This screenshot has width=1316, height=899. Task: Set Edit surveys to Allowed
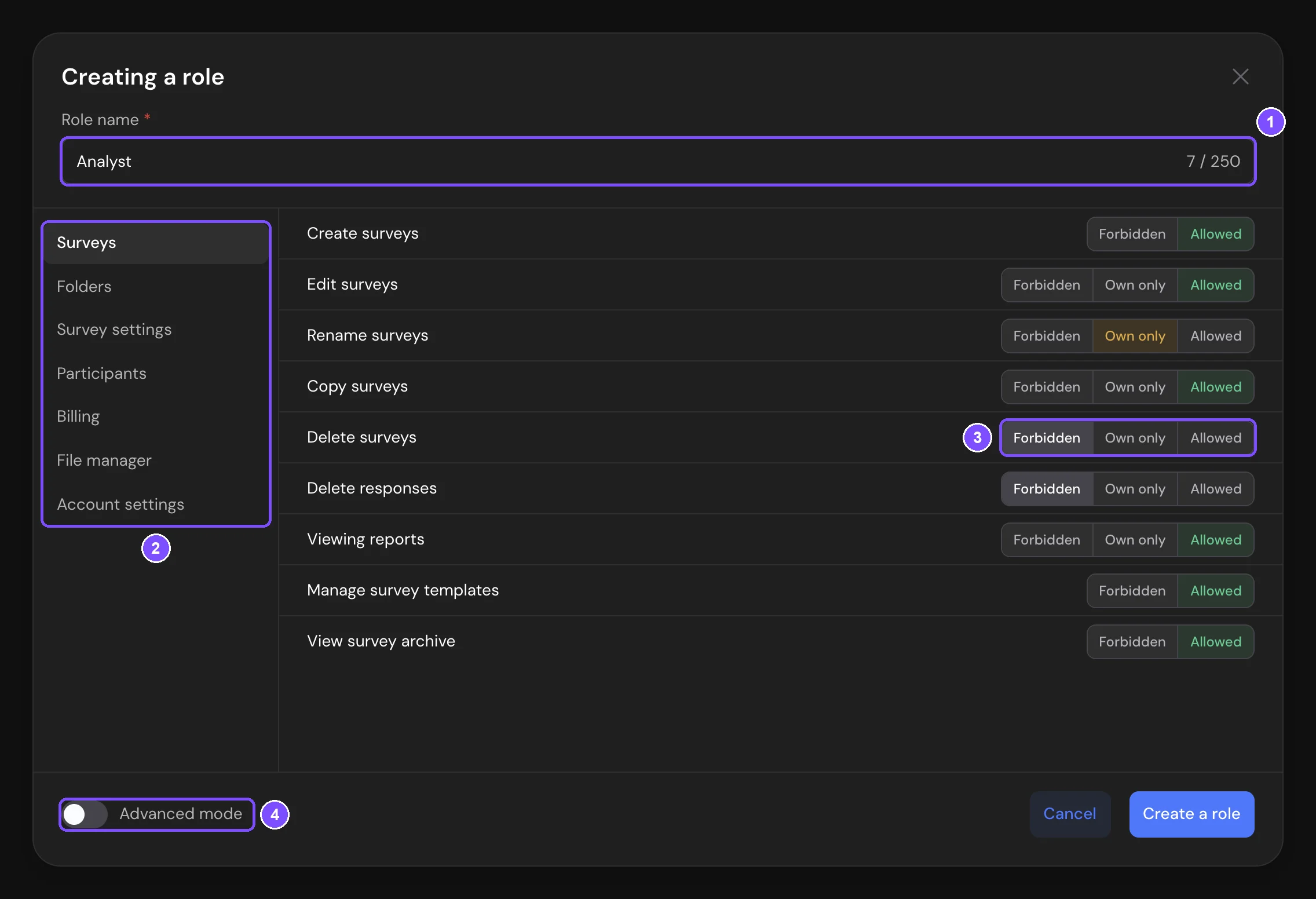pos(1216,285)
